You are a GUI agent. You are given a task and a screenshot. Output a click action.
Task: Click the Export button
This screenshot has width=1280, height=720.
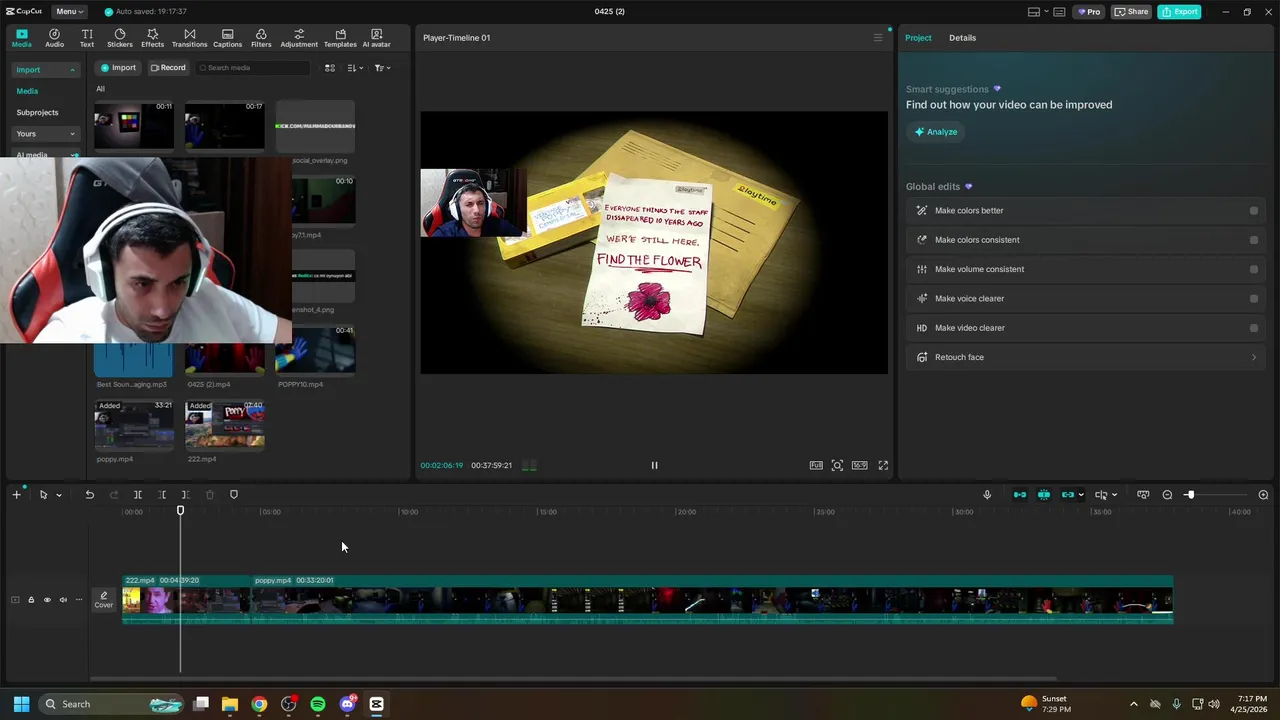tap(1179, 12)
